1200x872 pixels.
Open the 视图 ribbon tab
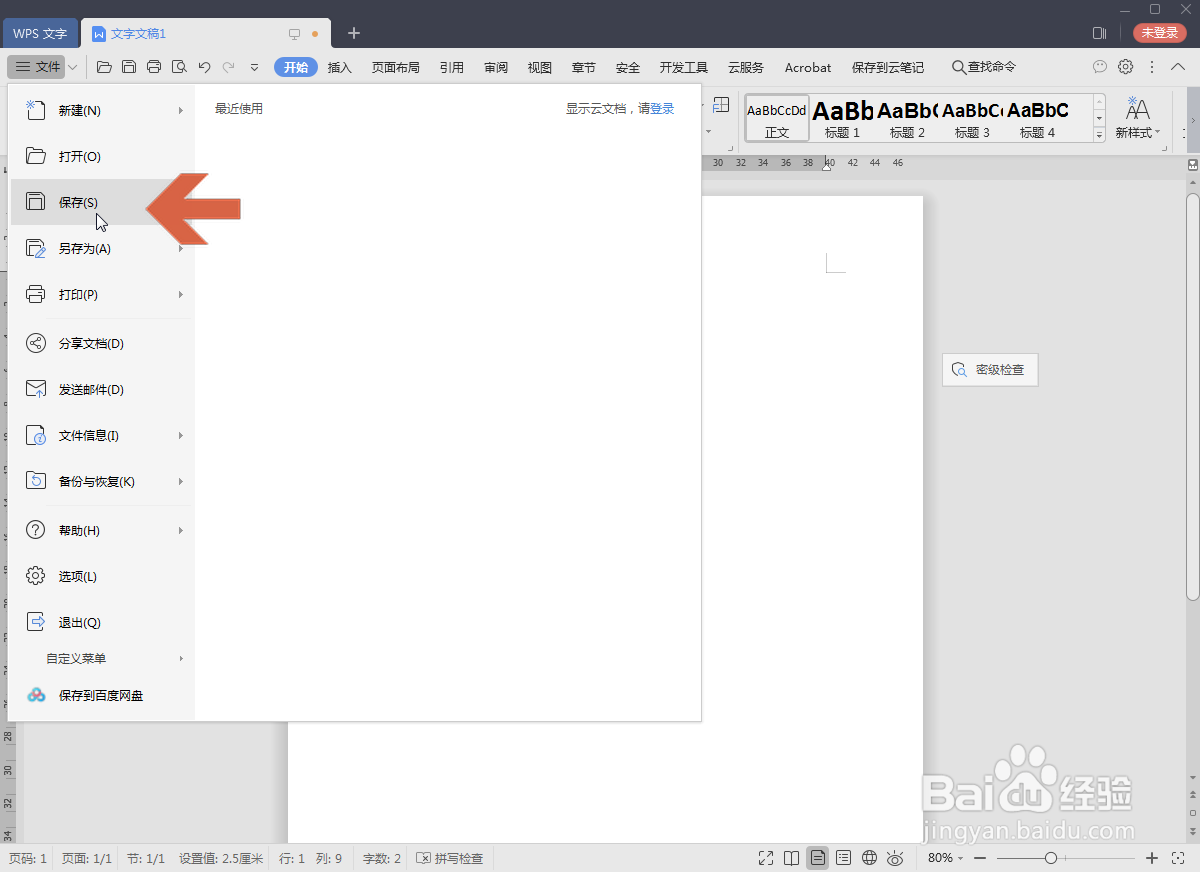pos(540,67)
